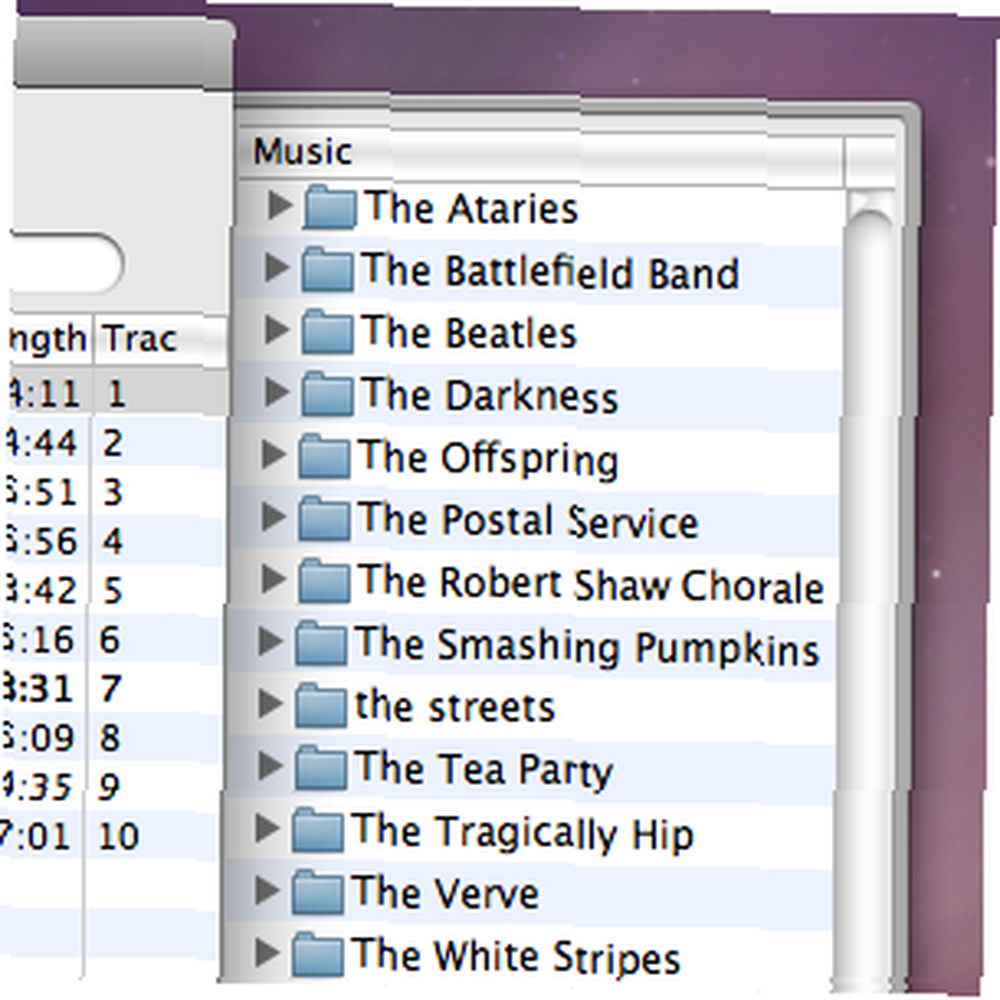Screen dimensions: 1000x1000
Task: Expand The Postal Service folder
Action: [x=274, y=517]
